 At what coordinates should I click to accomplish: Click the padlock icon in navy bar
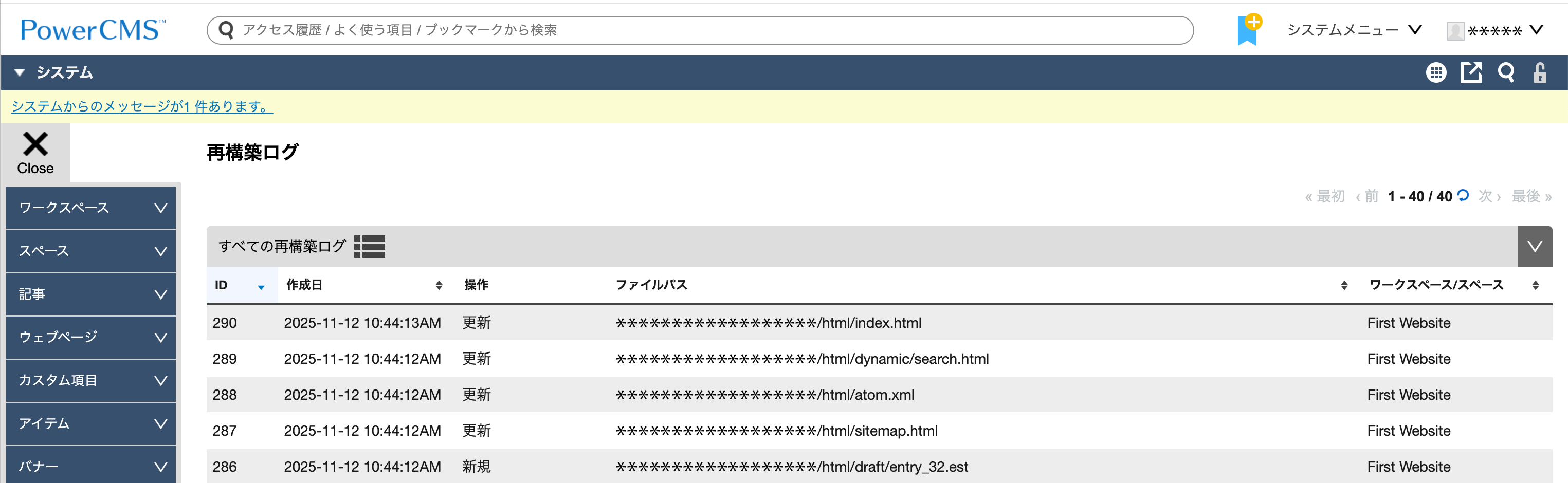pyautogui.click(x=1540, y=73)
